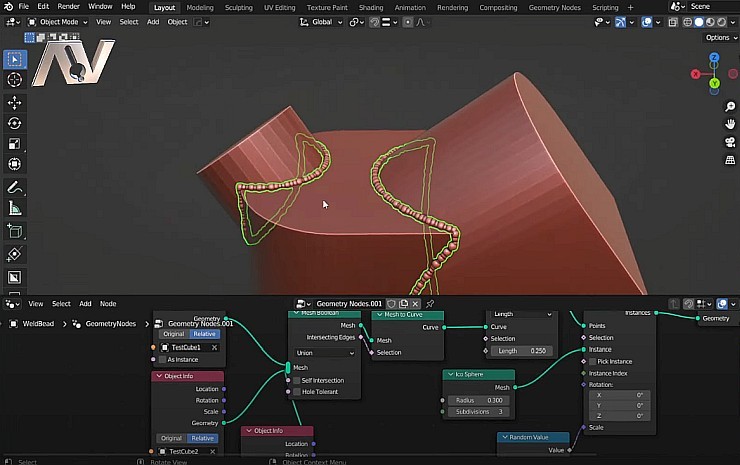The image size is (740, 465).
Task: Select the Annotate tool
Action: 15,187
